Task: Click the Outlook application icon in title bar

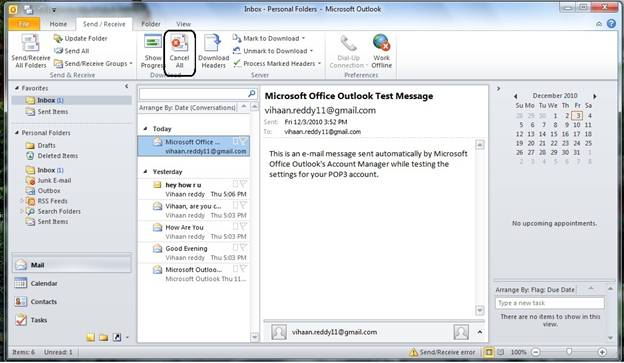Action: (x=13, y=9)
